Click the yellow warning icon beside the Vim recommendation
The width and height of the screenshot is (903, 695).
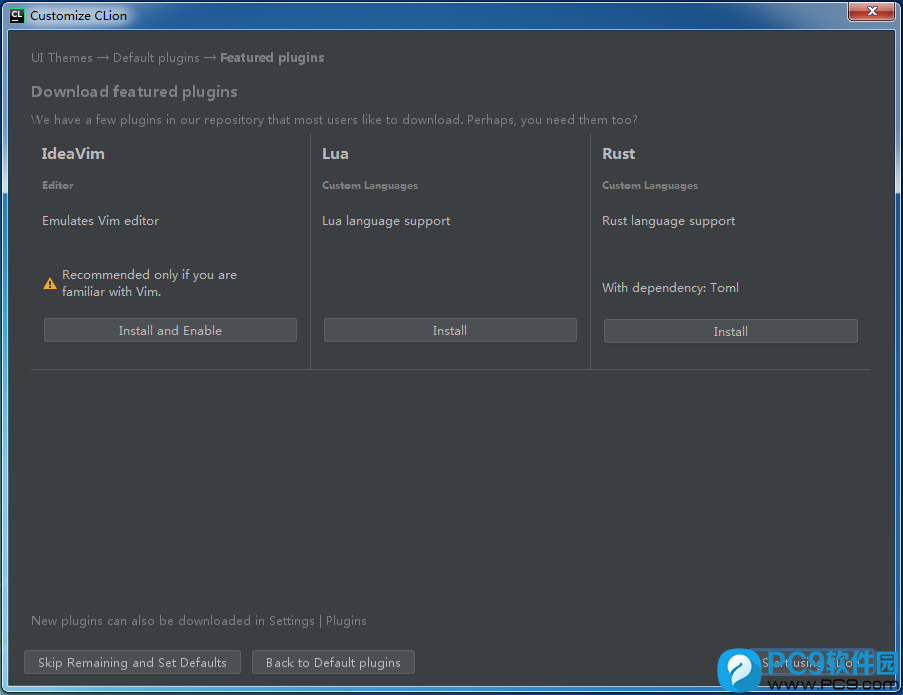point(50,283)
